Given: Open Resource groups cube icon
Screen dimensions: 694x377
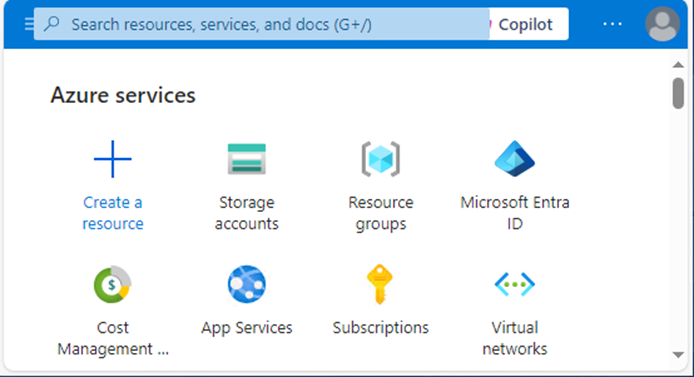Looking at the screenshot, I should pyautogui.click(x=381, y=159).
